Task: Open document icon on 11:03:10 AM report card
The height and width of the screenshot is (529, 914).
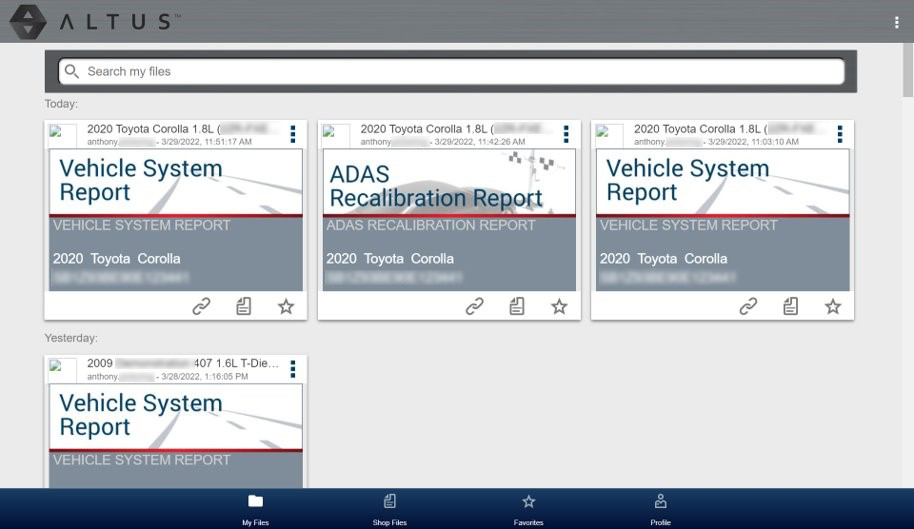Action: coord(790,307)
